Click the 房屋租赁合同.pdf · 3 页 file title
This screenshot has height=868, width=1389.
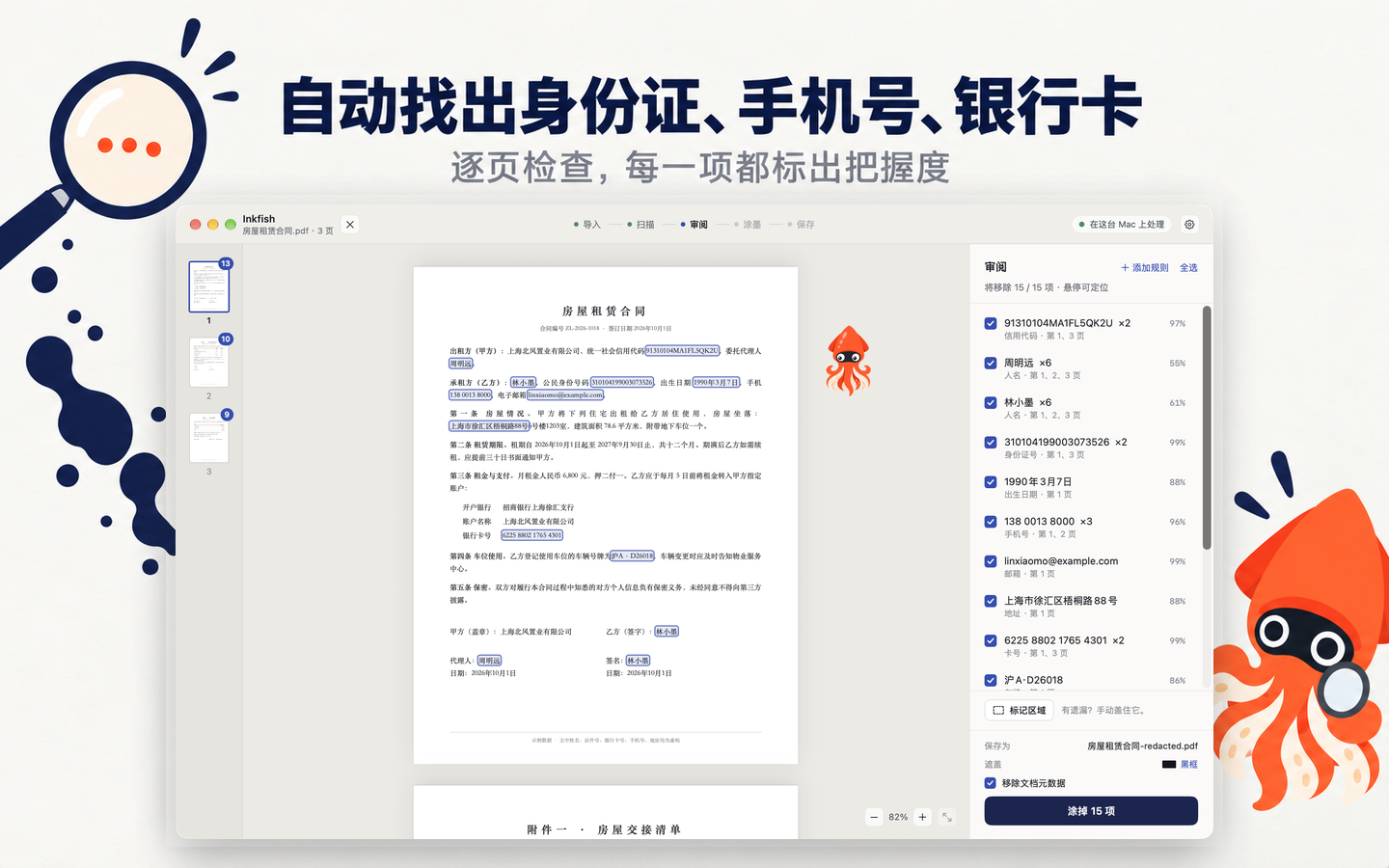287,231
